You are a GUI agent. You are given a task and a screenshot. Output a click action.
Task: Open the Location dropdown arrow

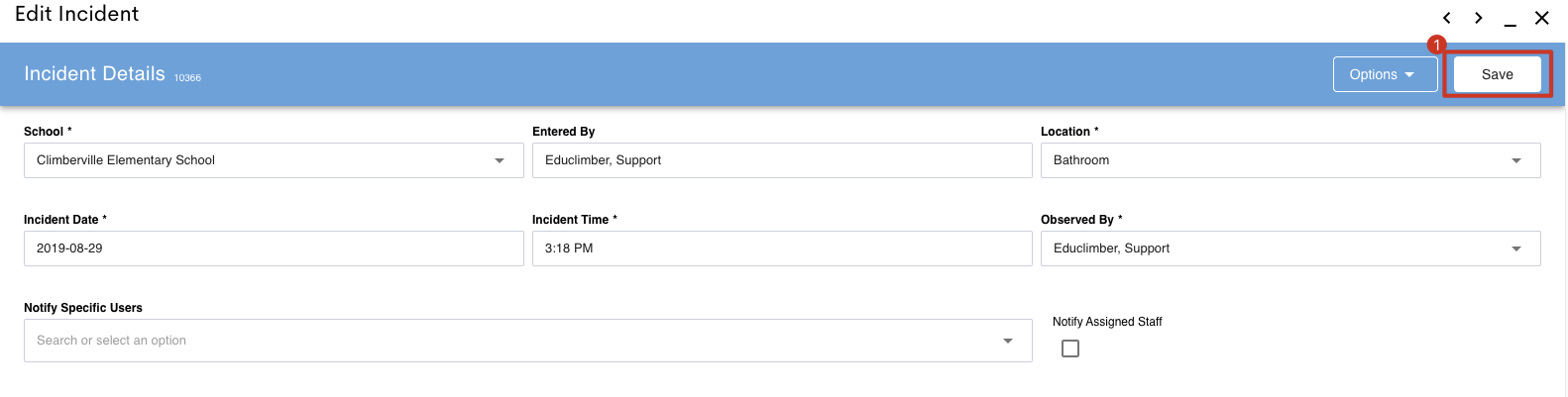click(x=1516, y=160)
